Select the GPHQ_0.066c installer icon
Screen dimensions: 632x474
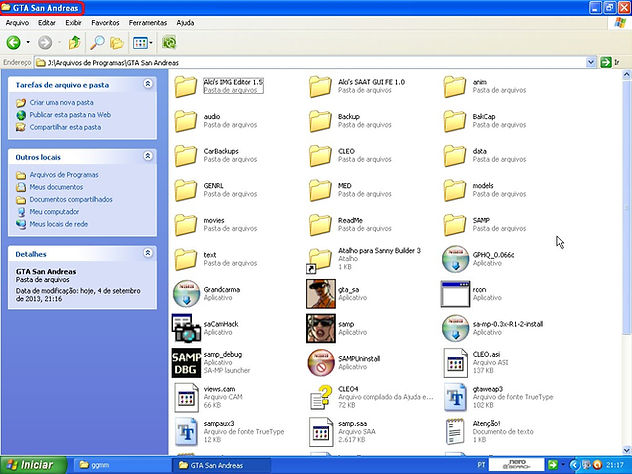[x=455, y=259]
